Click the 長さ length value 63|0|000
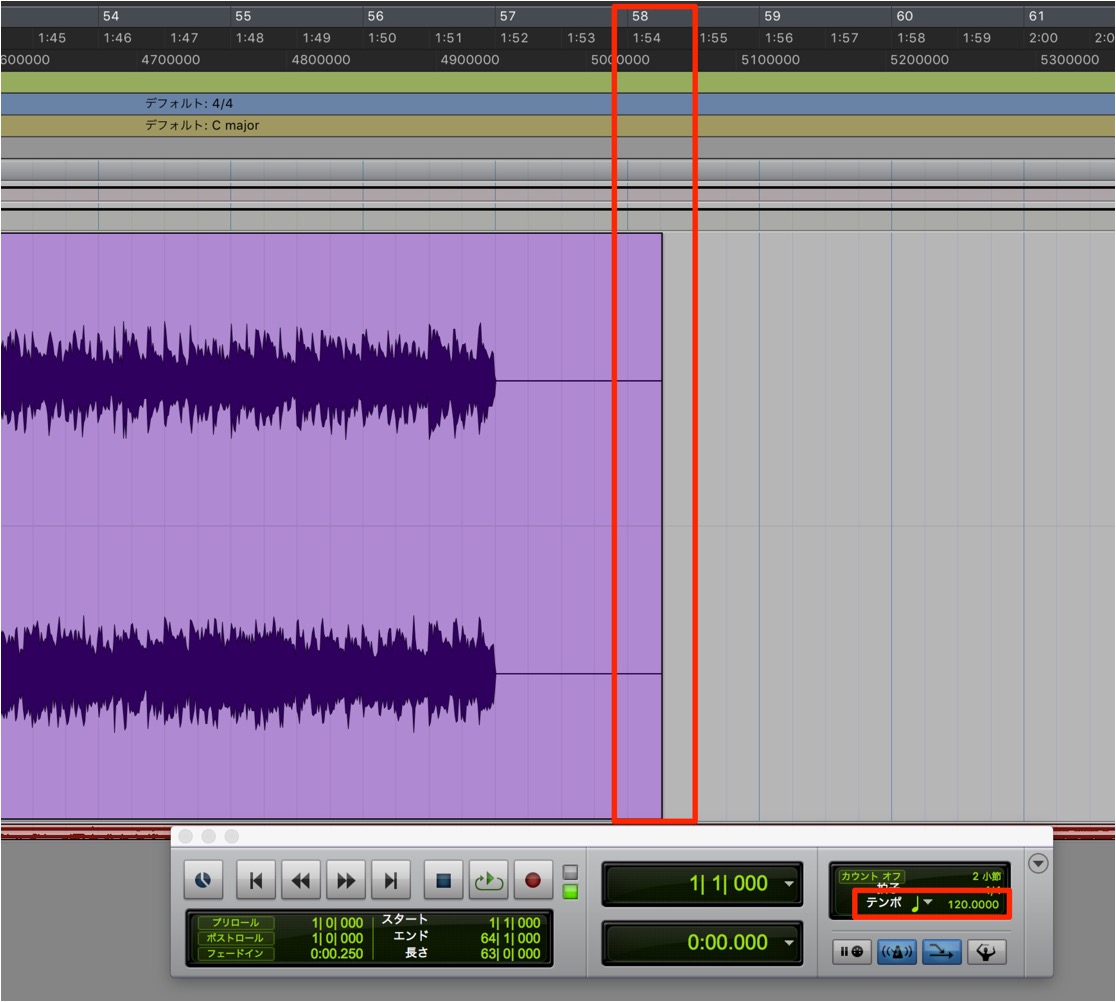Image resolution: width=1116 pixels, height=1002 pixels. tap(510, 954)
